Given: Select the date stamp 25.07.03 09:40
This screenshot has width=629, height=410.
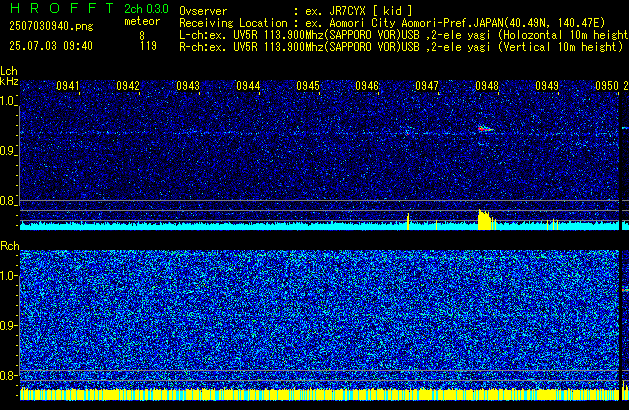Looking at the screenshot, I should 51,46.
